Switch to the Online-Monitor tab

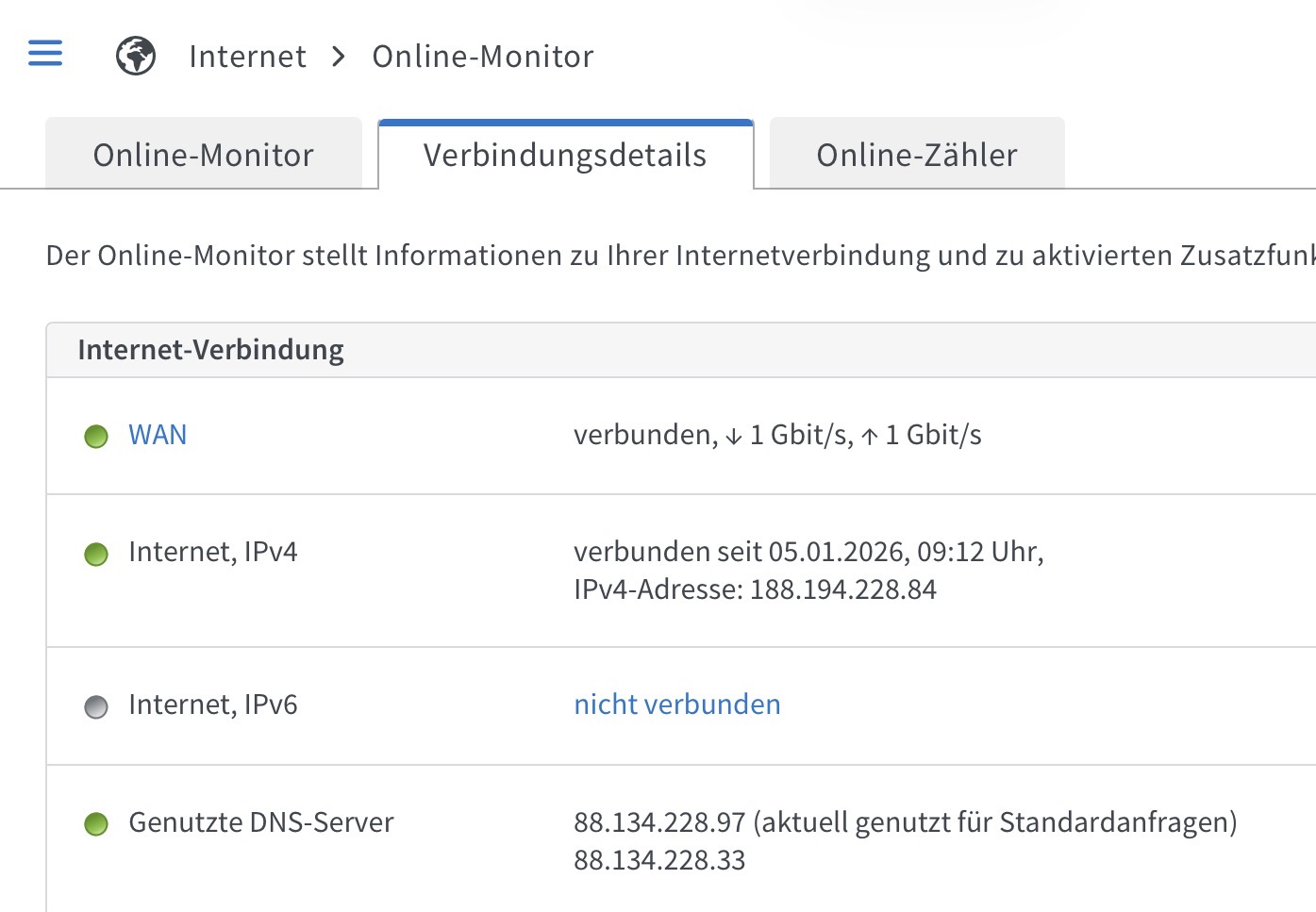pyautogui.click(x=203, y=155)
